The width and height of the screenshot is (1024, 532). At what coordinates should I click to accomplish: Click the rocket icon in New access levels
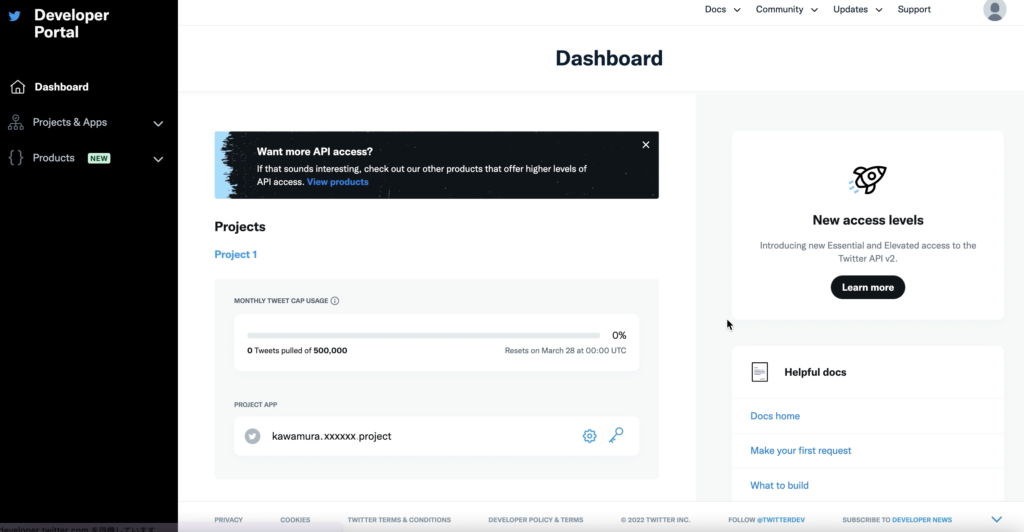click(867, 180)
